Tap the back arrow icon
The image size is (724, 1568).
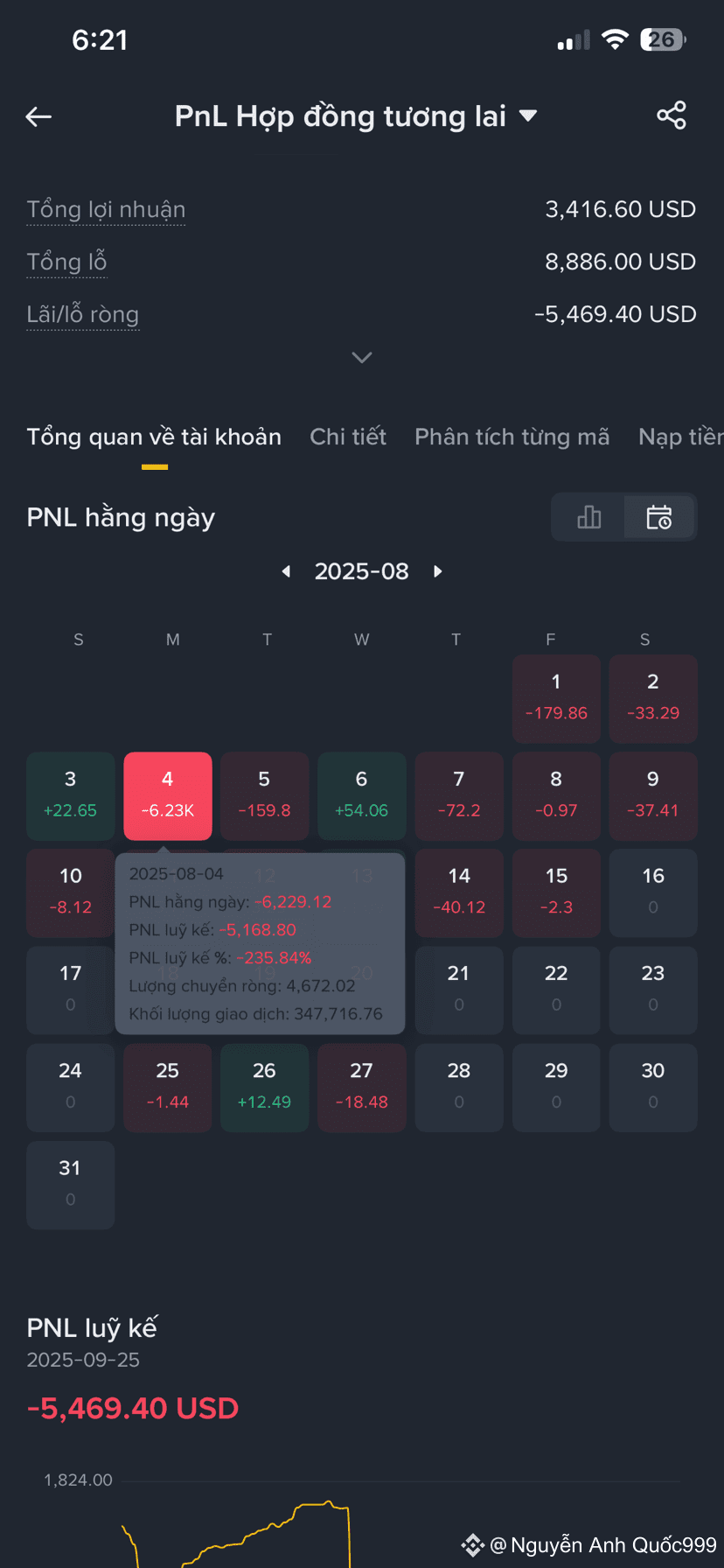click(x=38, y=116)
